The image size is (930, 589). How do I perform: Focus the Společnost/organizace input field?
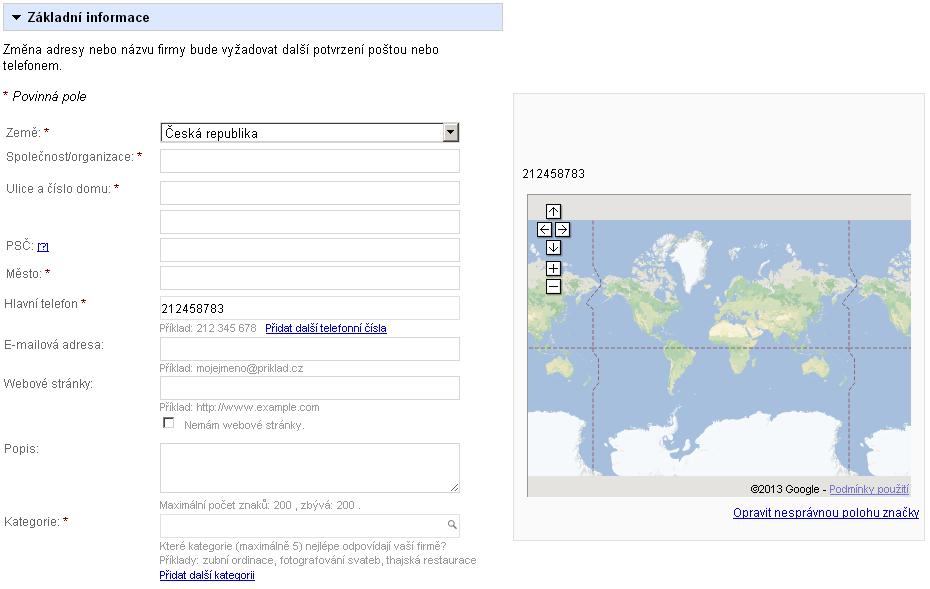click(310, 161)
